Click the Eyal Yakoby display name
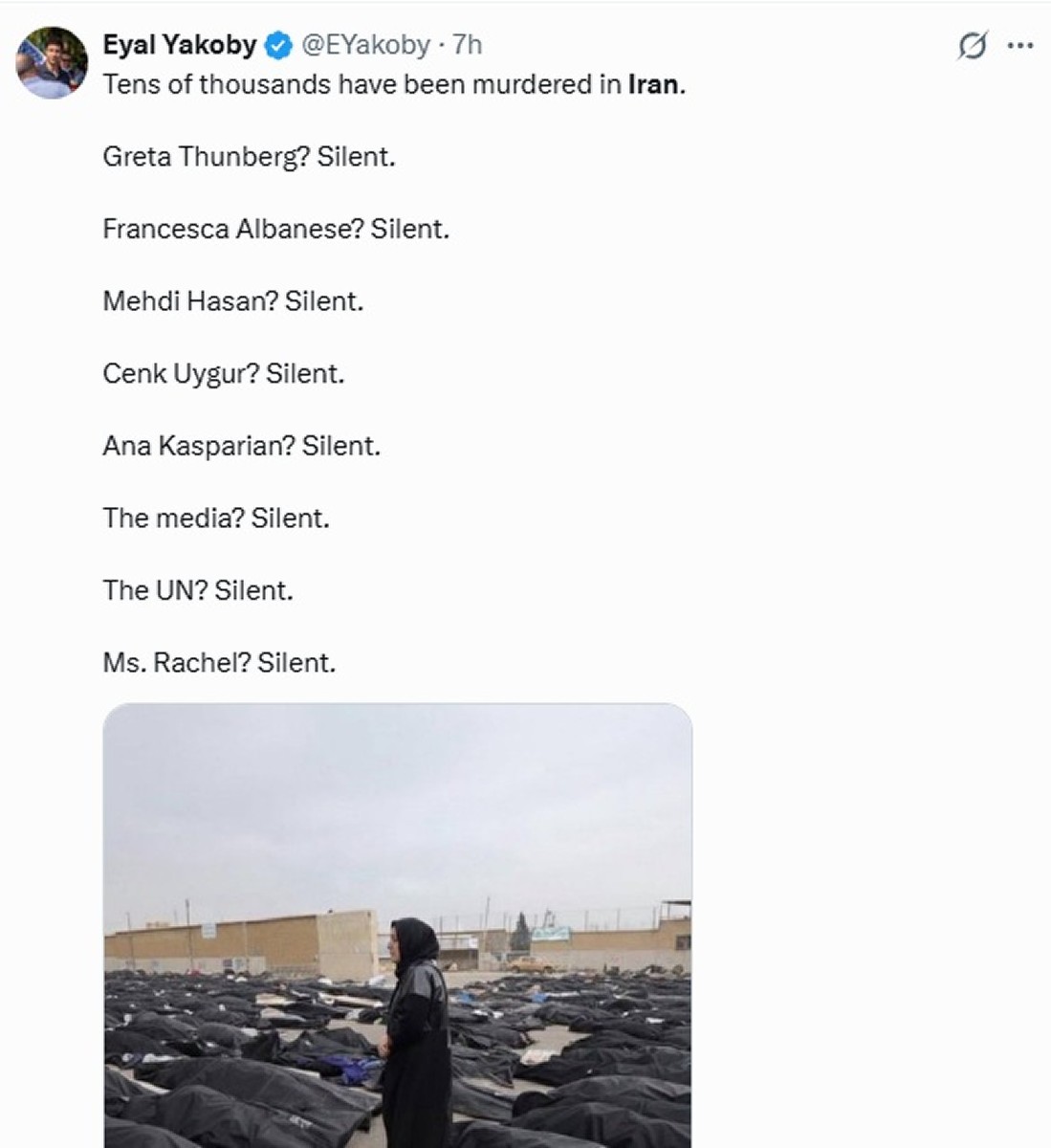The height and width of the screenshot is (1148, 1051). tap(180, 44)
